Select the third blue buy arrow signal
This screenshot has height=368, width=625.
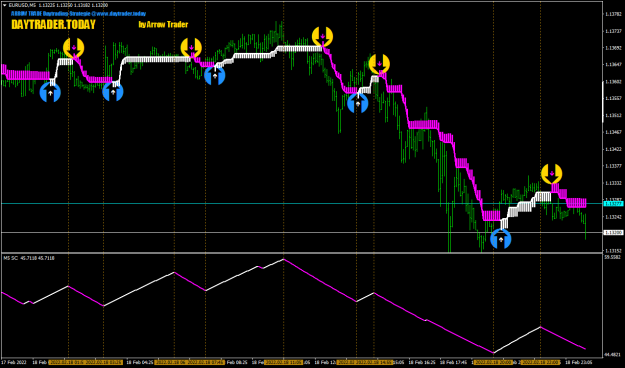(x=215, y=75)
